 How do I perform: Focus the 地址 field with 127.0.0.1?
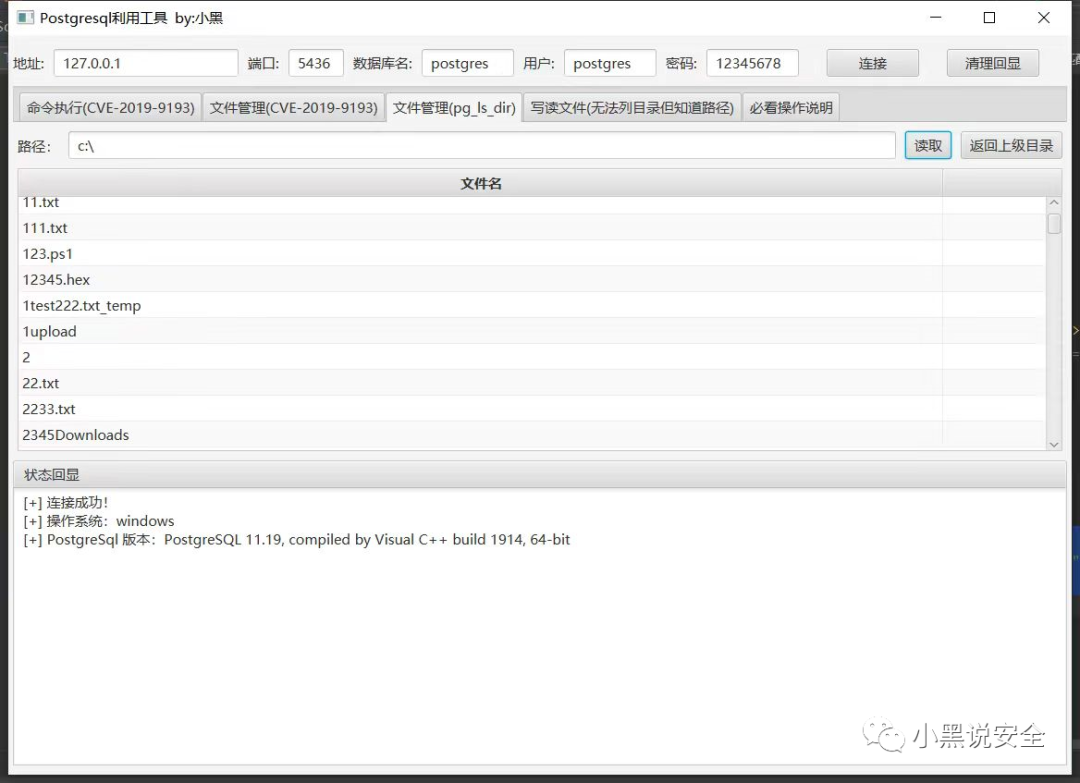[x=146, y=63]
